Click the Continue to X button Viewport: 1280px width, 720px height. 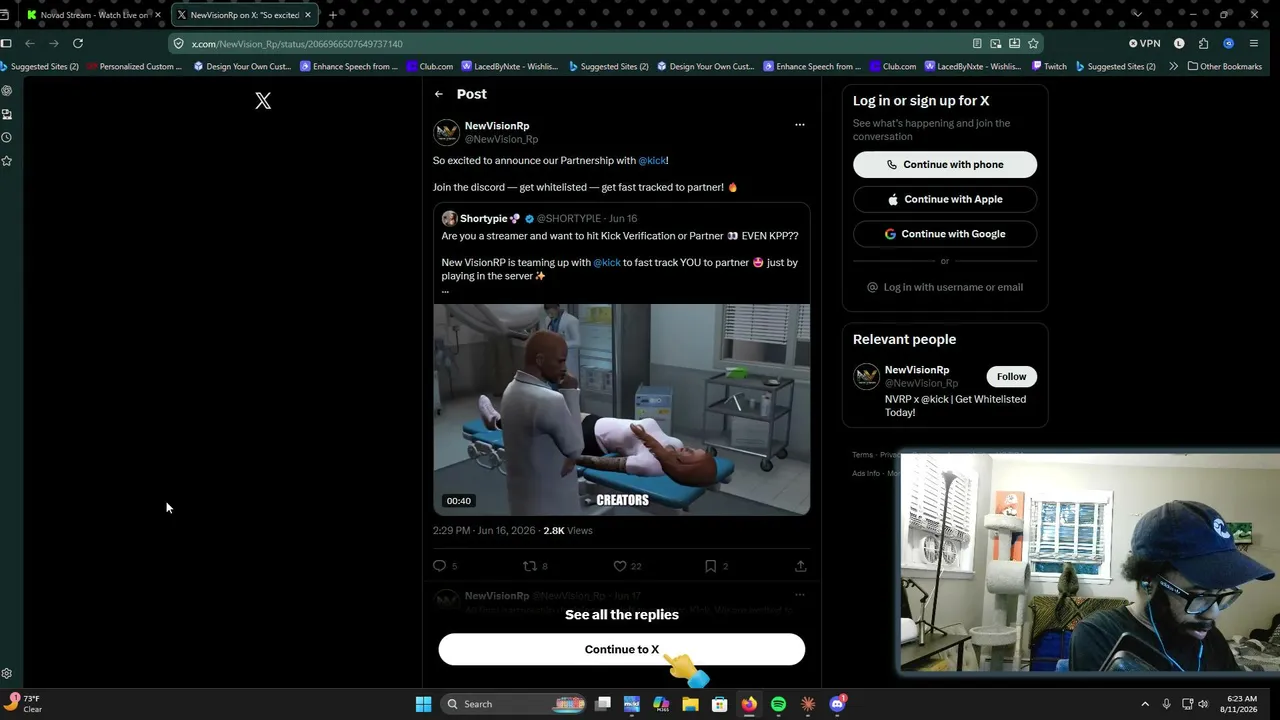coord(621,649)
